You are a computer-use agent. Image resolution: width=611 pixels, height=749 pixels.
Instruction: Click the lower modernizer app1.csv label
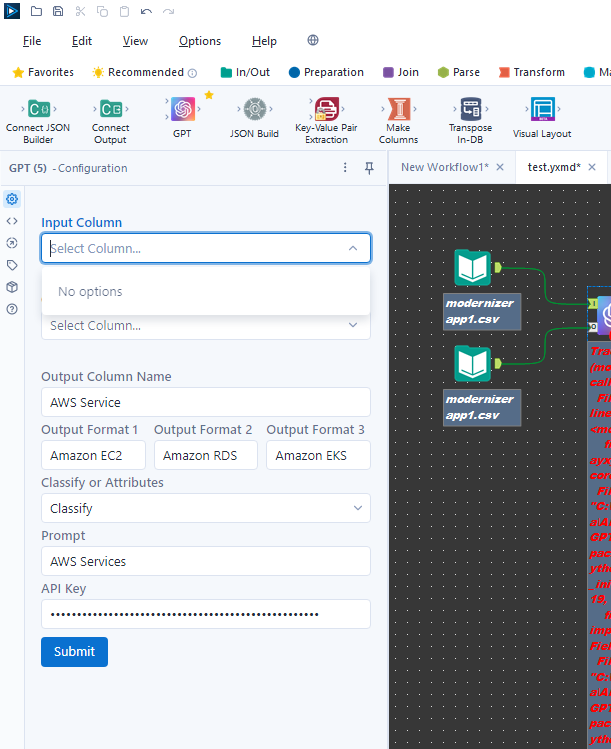click(x=482, y=407)
